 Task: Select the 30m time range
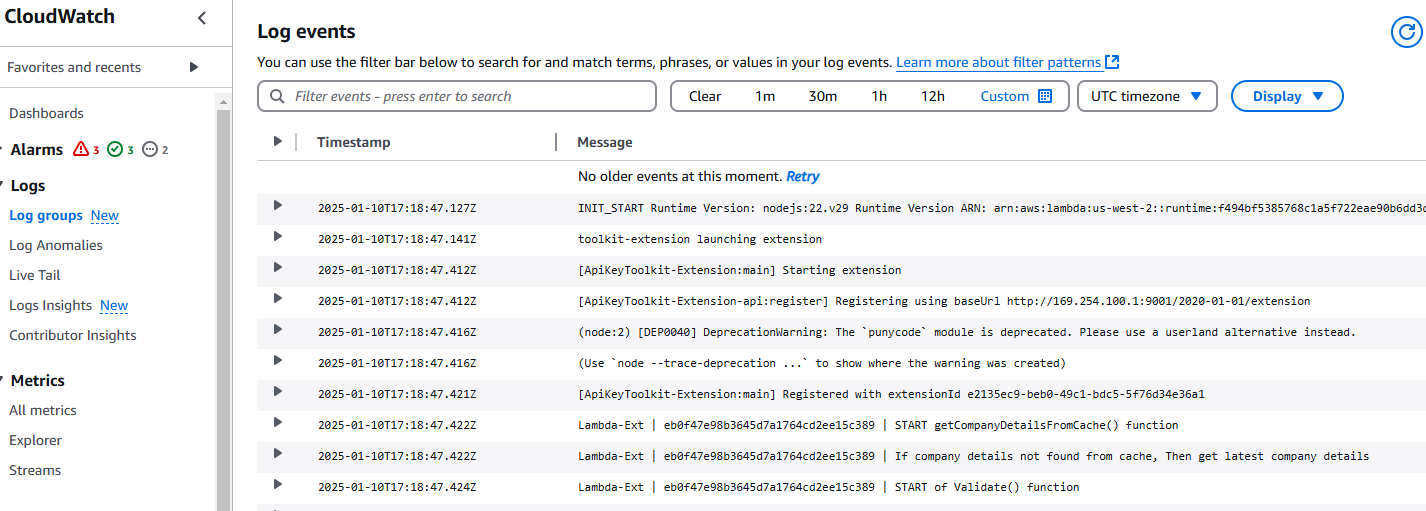(x=823, y=96)
